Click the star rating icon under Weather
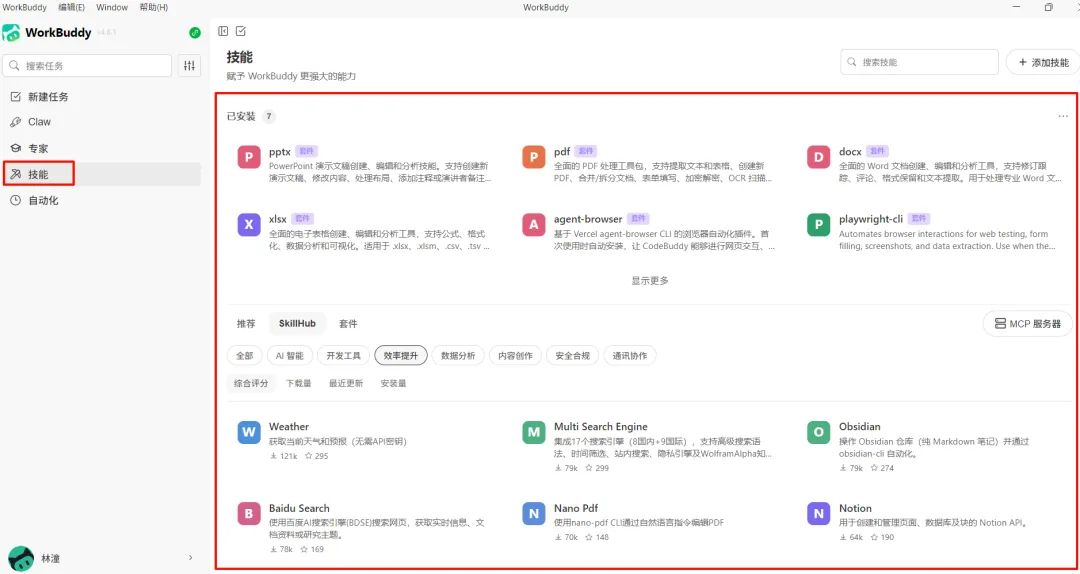This screenshot has width=1080, height=574. (308, 456)
